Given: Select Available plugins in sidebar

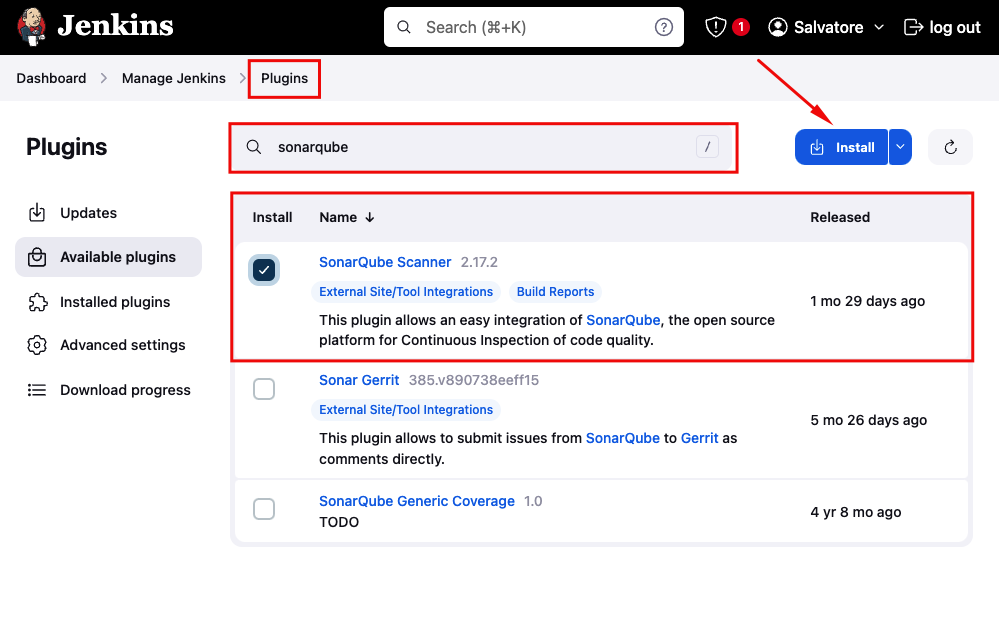Looking at the screenshot, I should [x=108, y=257].
